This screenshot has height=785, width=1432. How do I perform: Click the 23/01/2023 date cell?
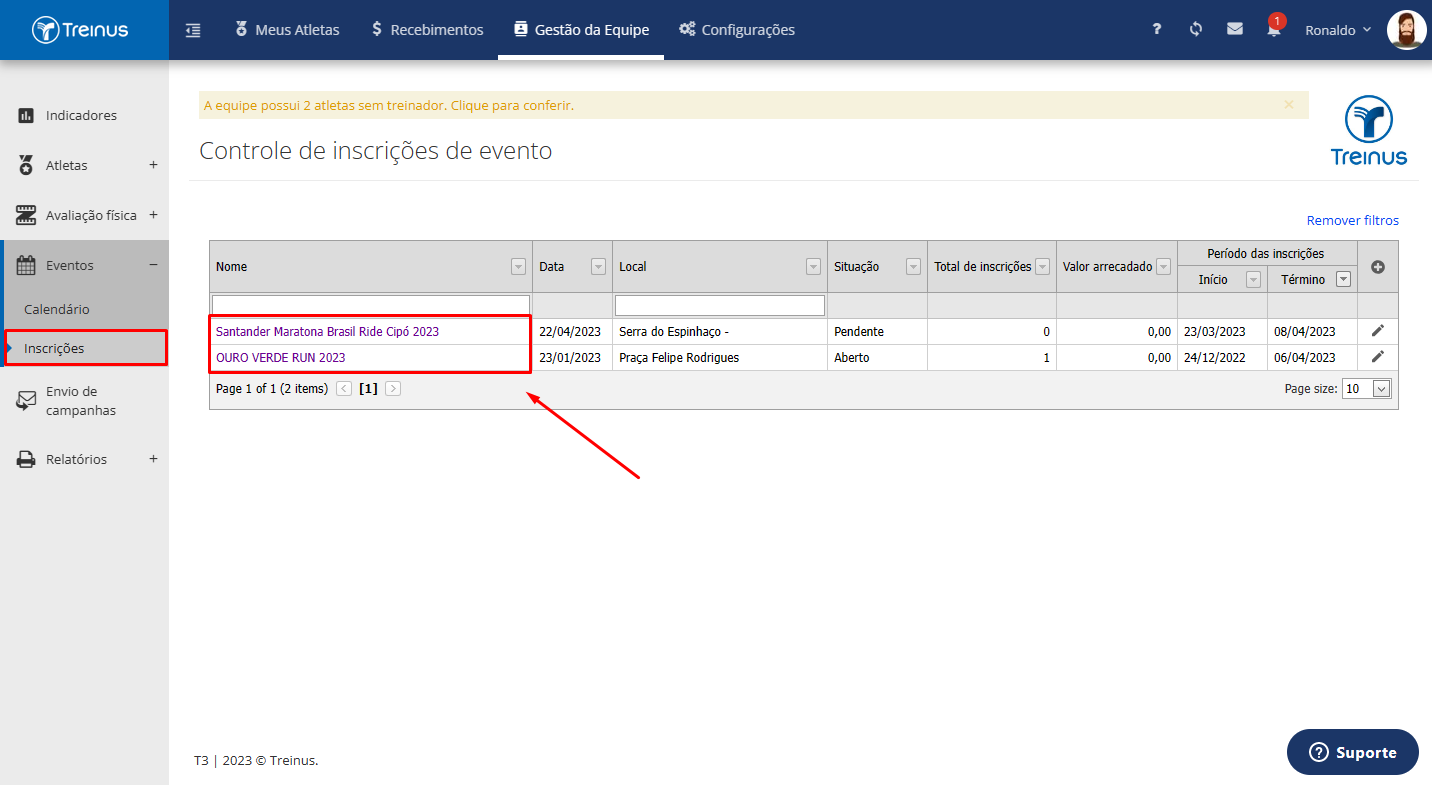pos(570,357)
